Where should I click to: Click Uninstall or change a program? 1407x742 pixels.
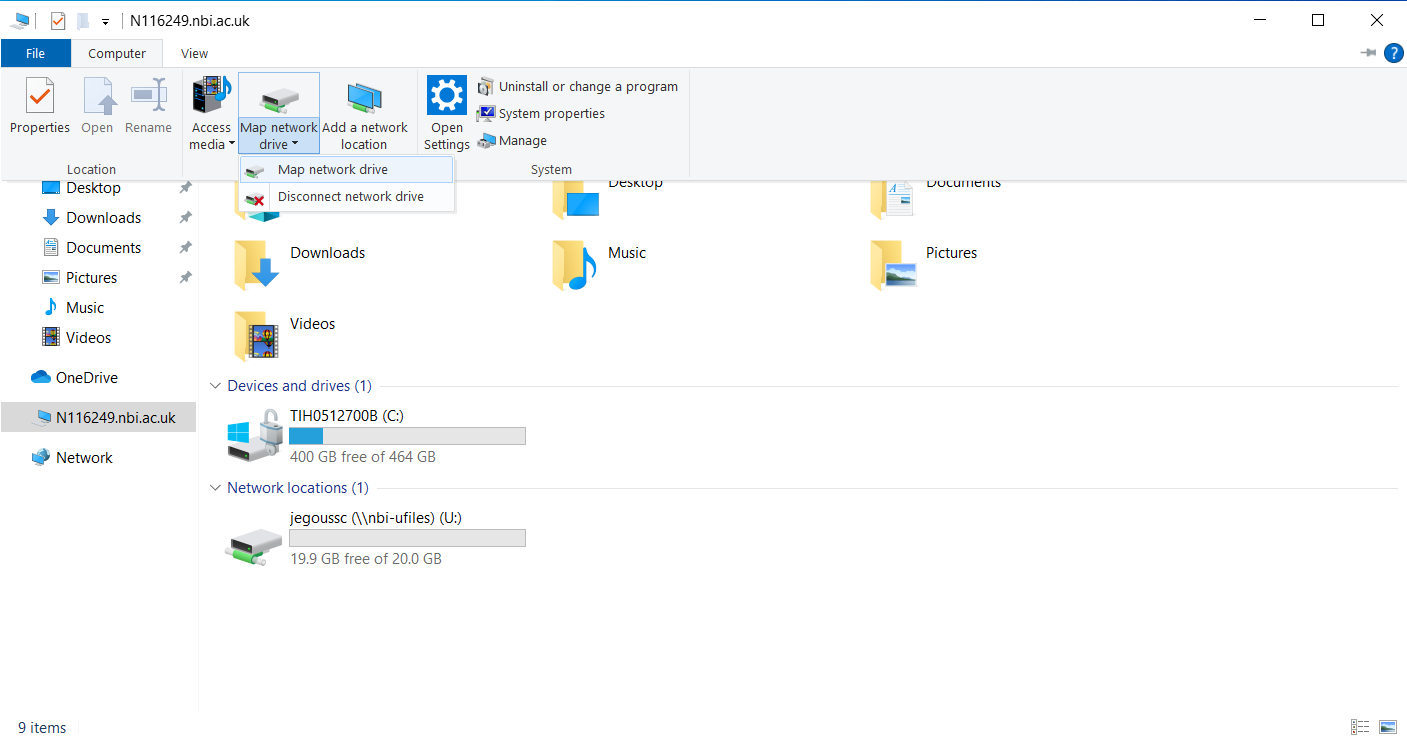[x=587, y=87]
